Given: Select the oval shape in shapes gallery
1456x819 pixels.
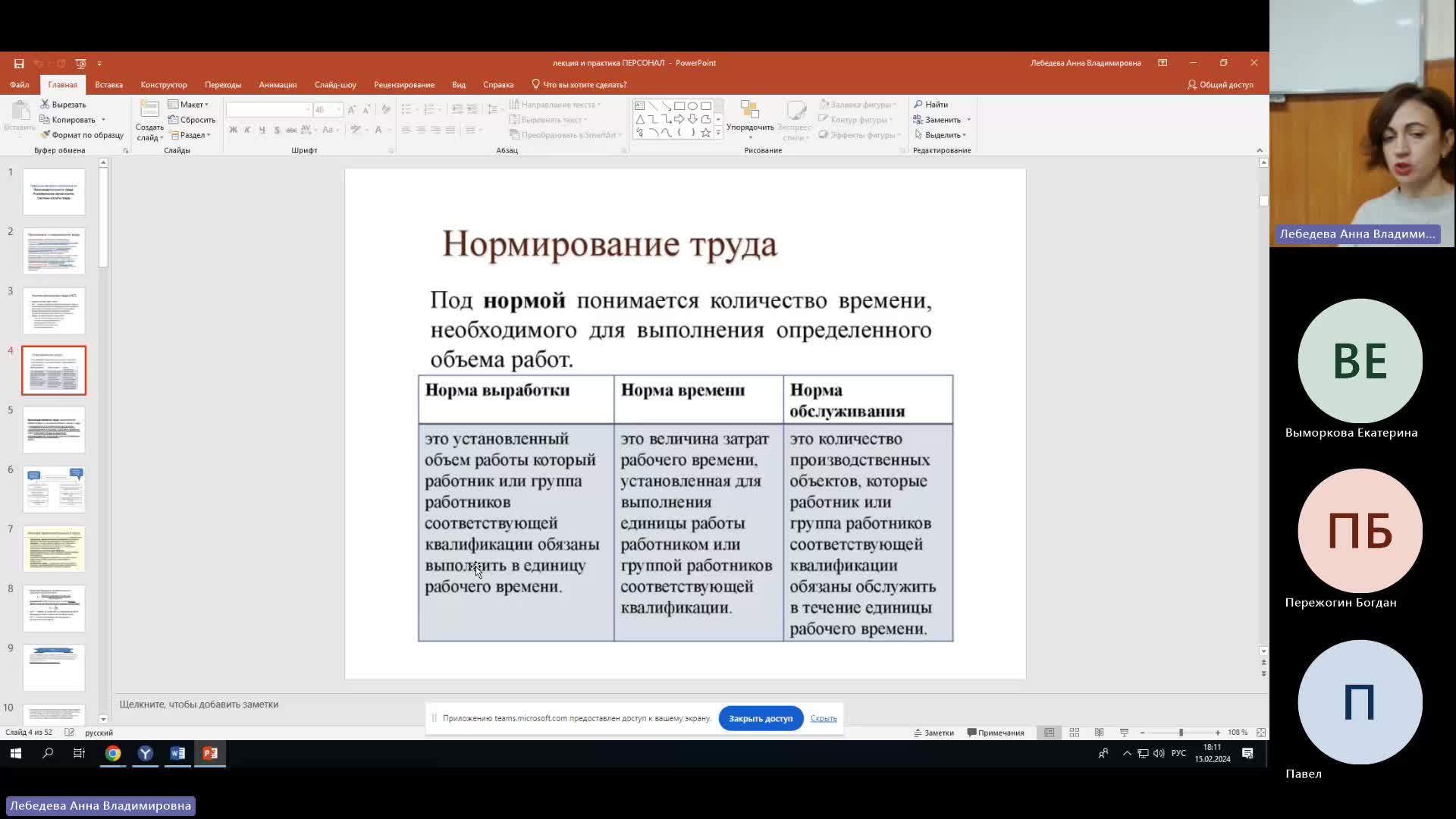Looking at the screenshot, I should click(692, 106).
